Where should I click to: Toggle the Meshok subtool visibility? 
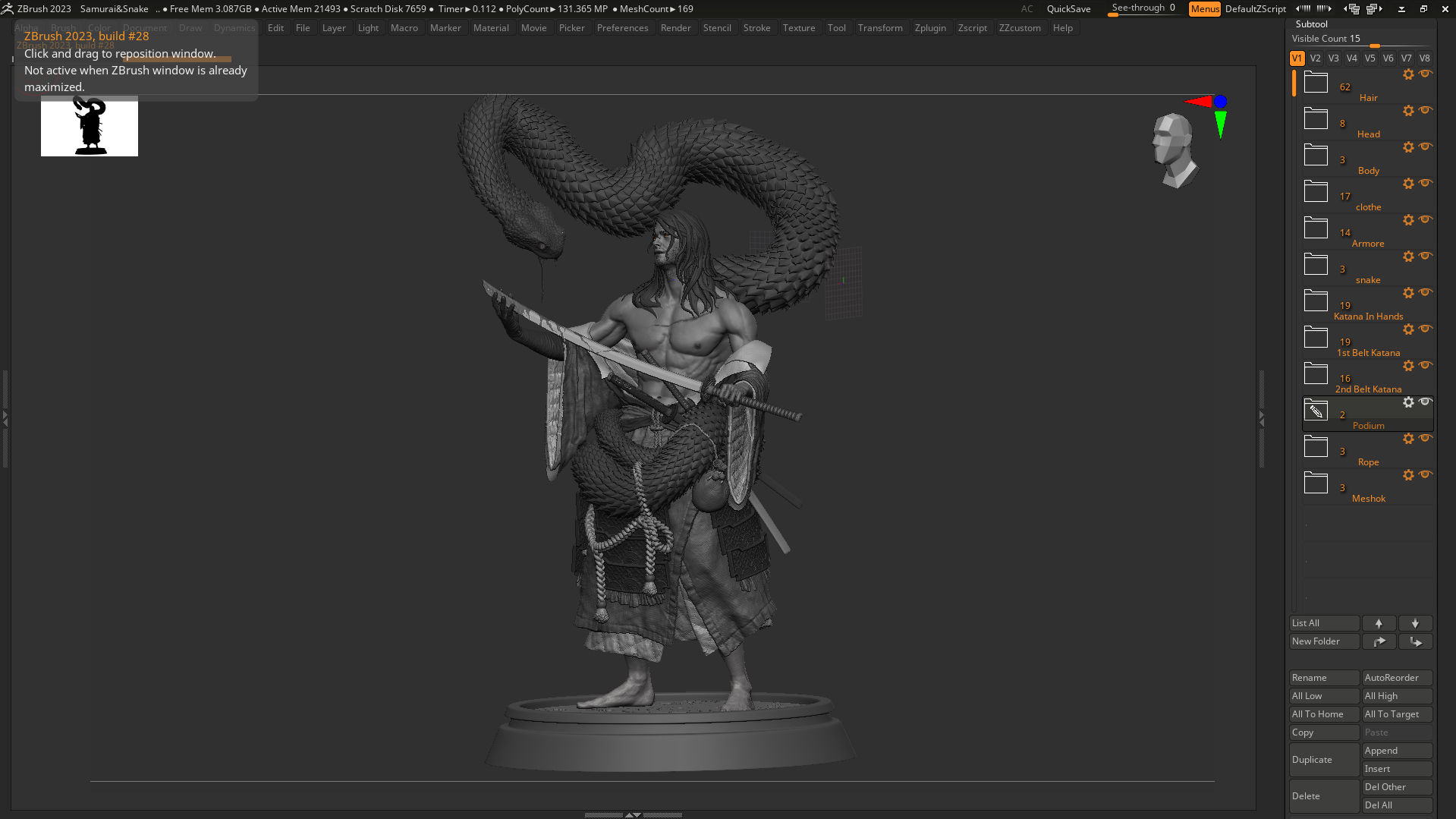(1426, 475)
